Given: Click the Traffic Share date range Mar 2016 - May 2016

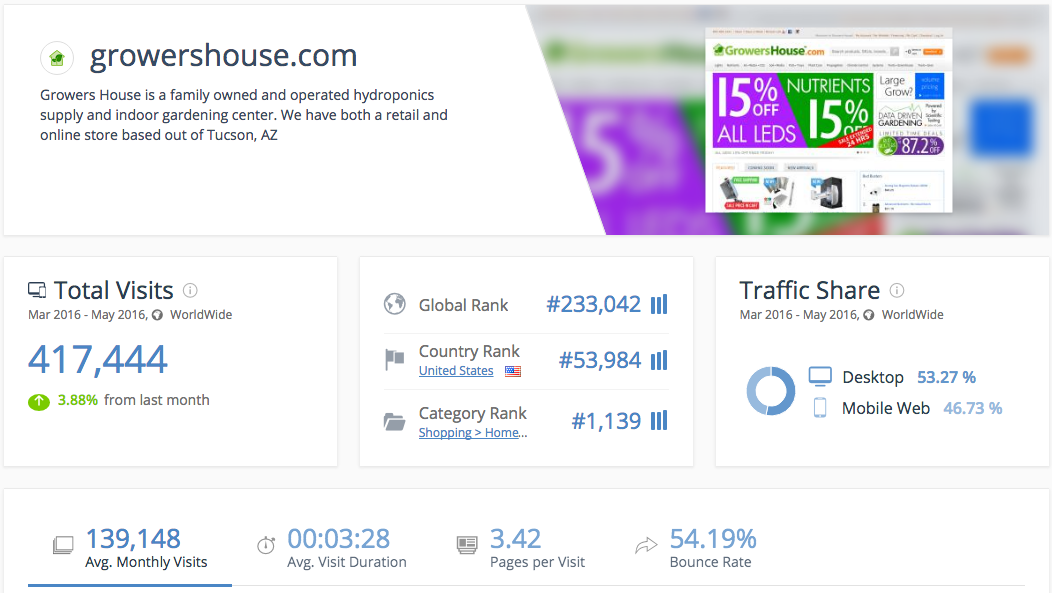Looking at the screenshot, I should [x=800, y=315].
